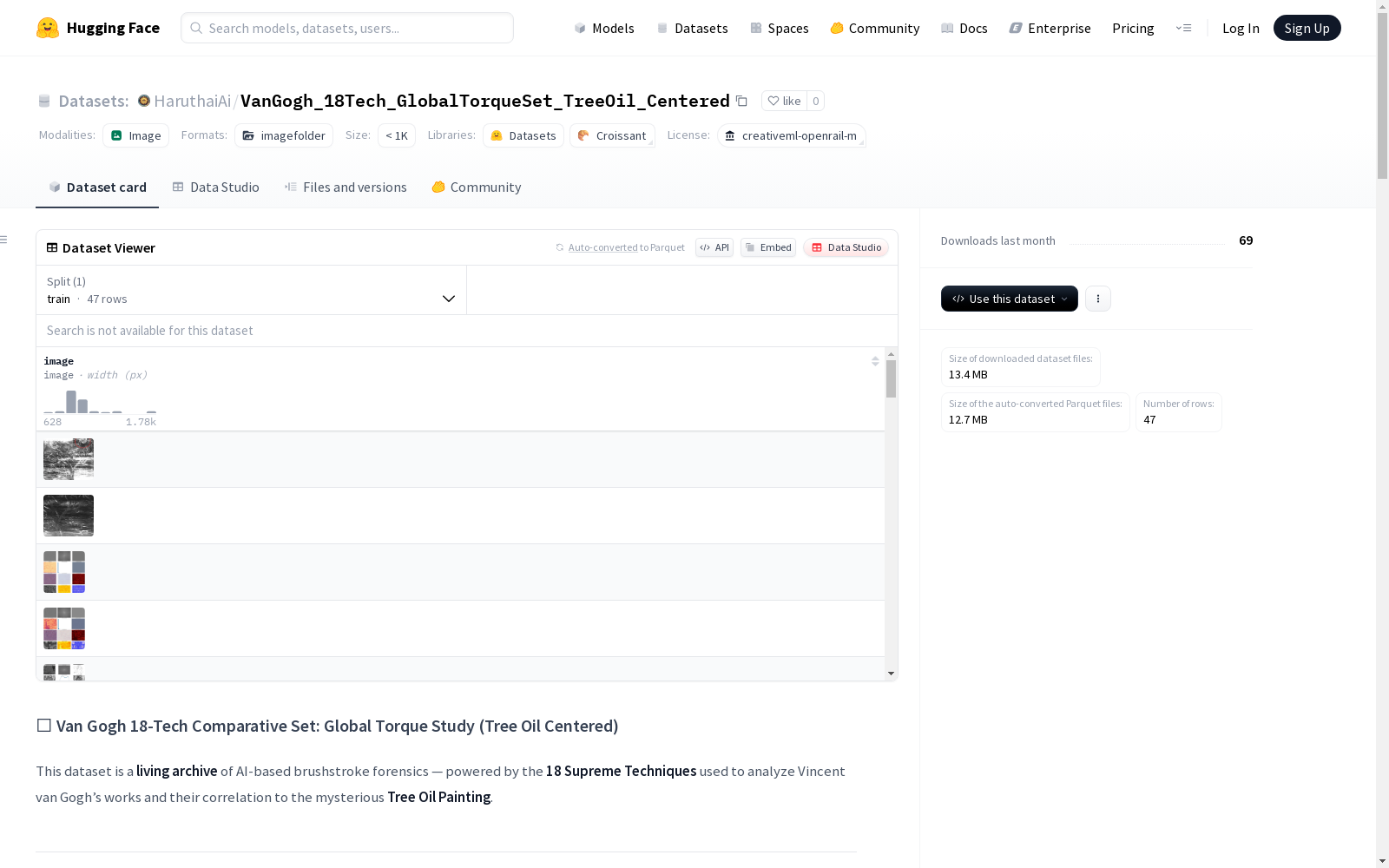Click the HaruthaiAi author avatar
1389x868 pixels.
click(144, 101)
